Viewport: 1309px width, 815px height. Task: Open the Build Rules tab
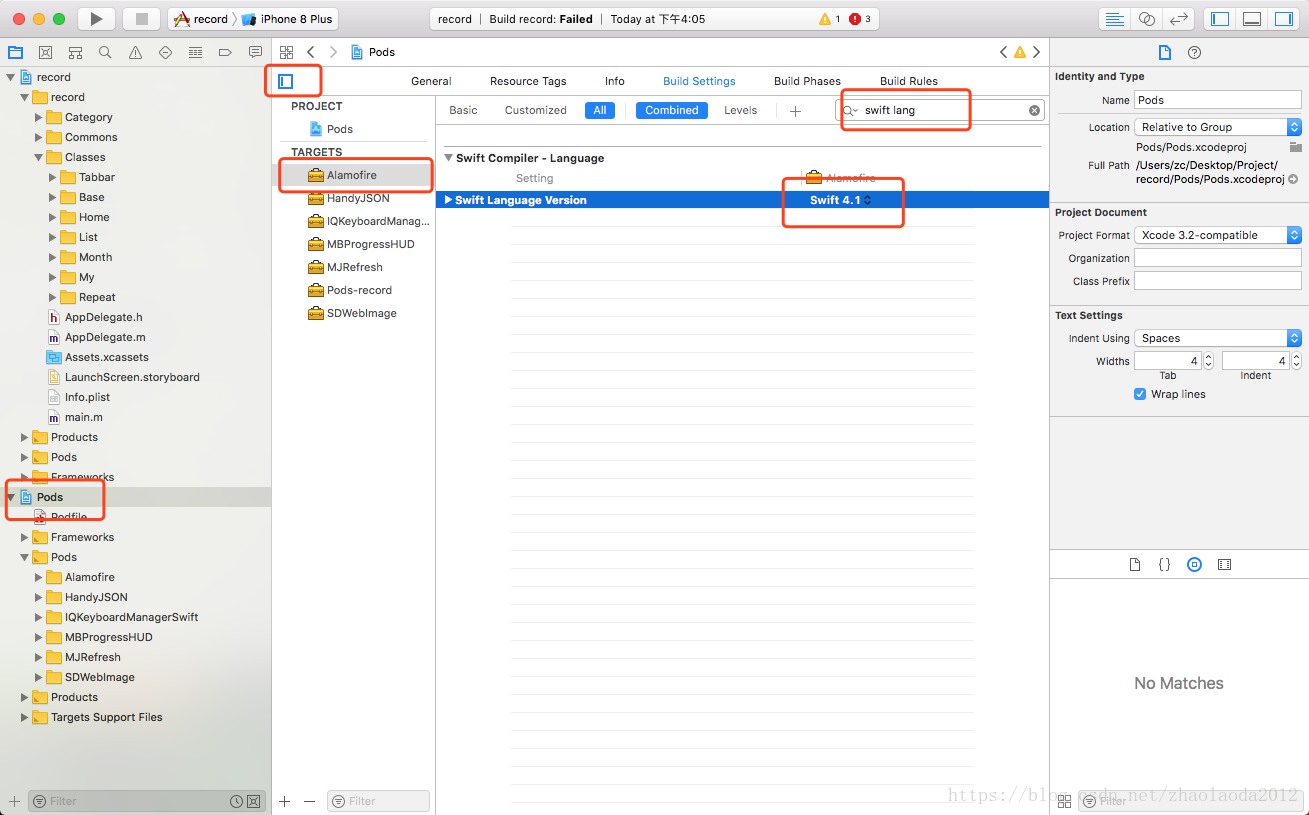909,81
